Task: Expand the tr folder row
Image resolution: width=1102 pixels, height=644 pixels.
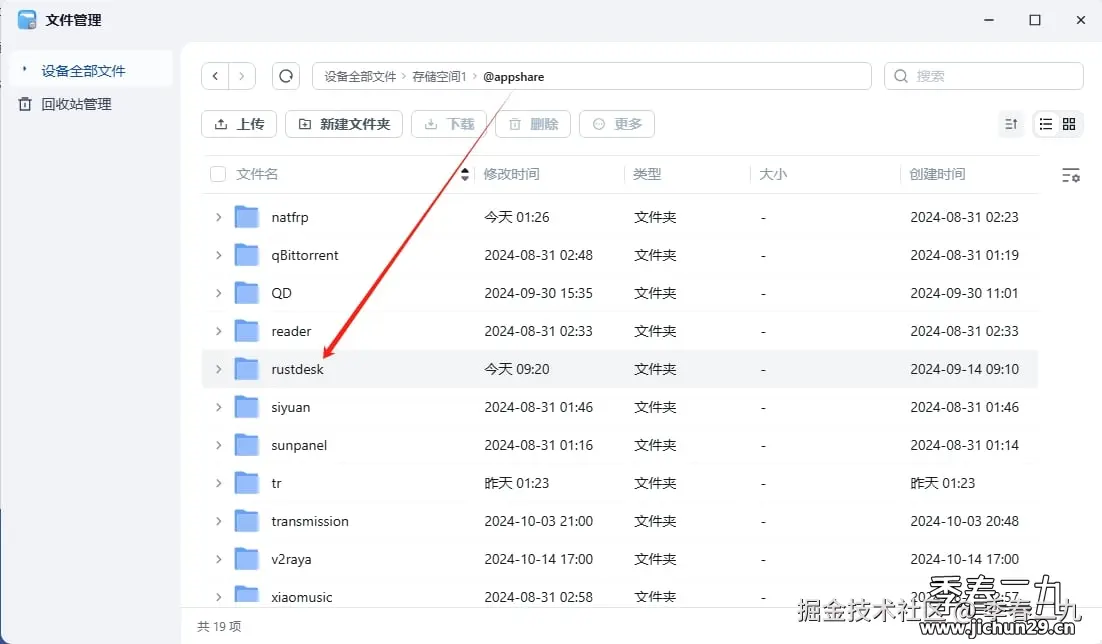Action: pos(219,483)
